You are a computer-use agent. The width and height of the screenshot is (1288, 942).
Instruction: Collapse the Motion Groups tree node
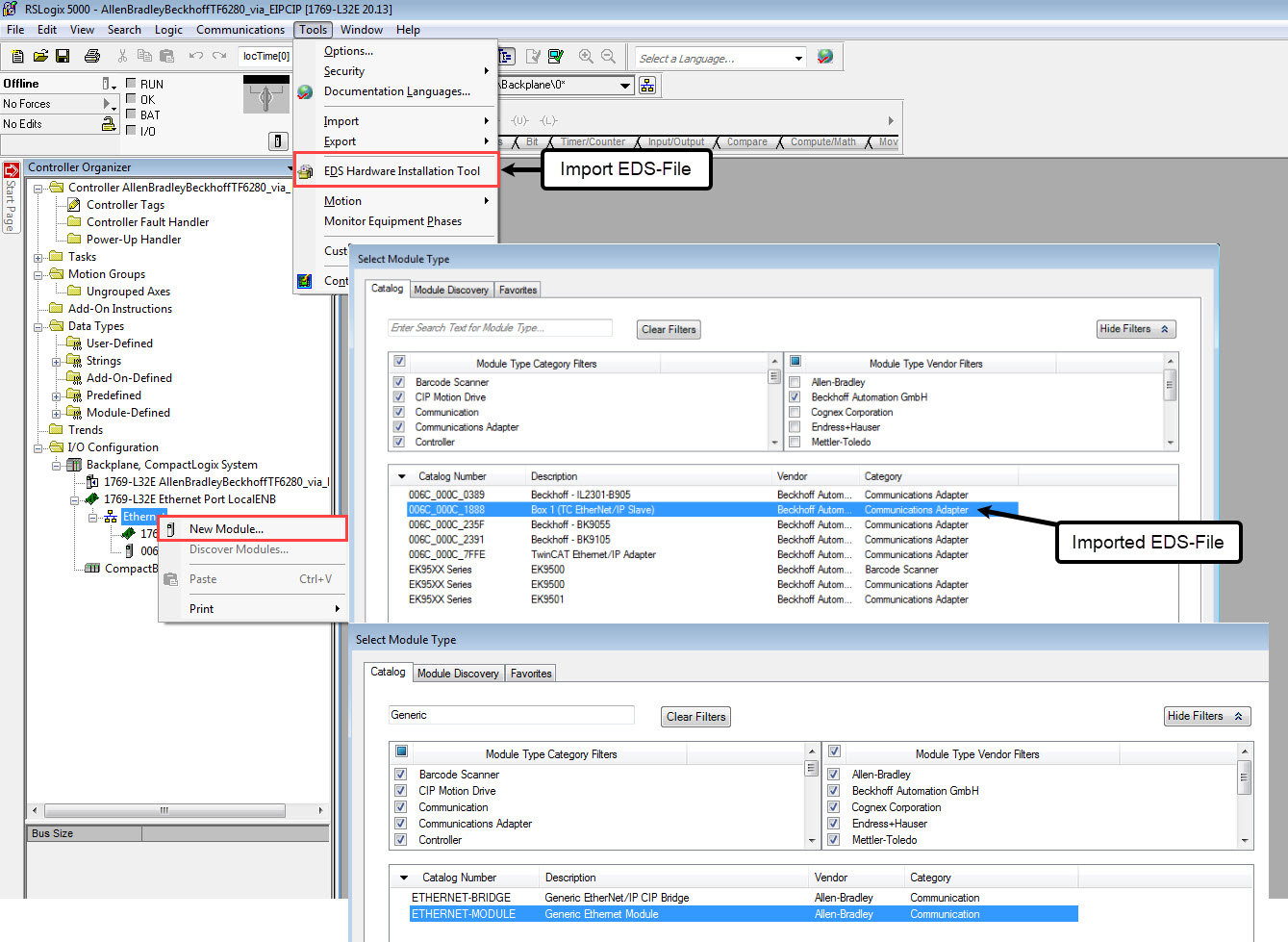coord(38,275)
